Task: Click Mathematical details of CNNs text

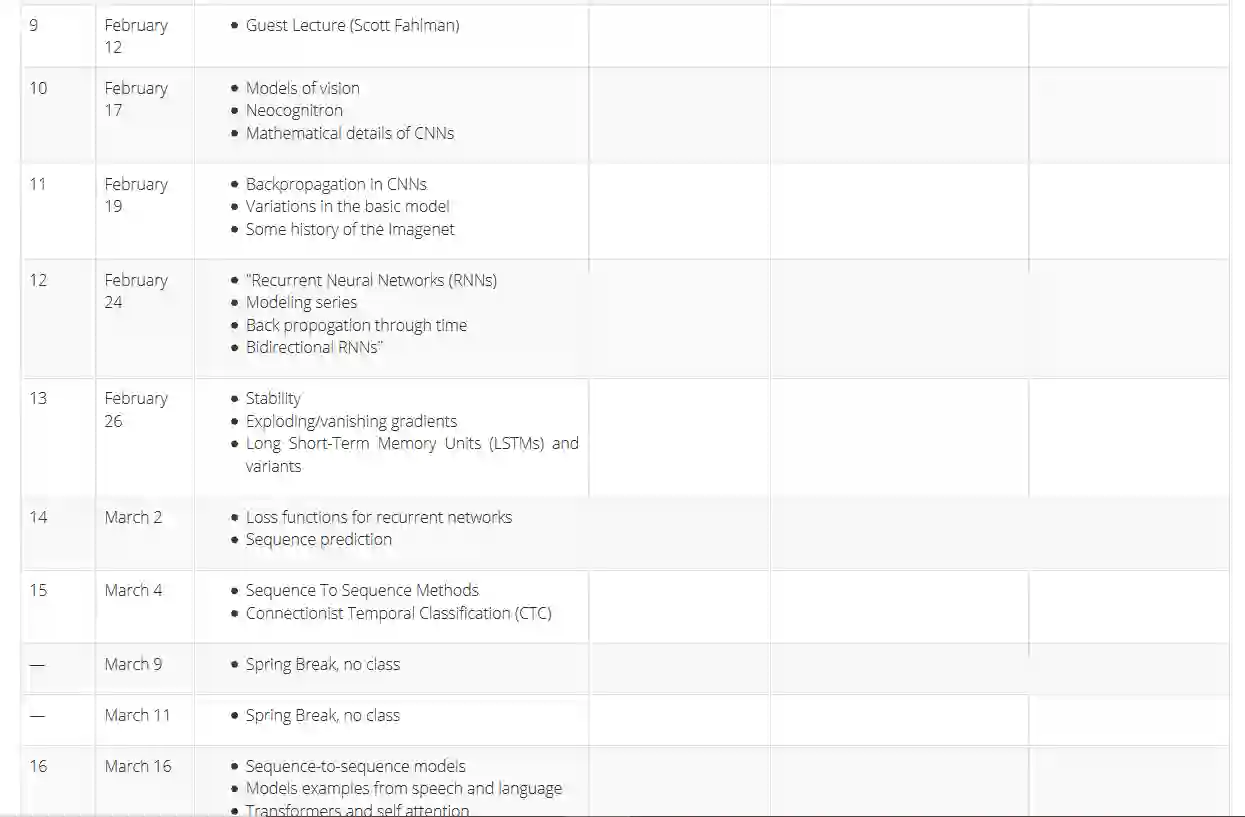Action: pos(349,133)
